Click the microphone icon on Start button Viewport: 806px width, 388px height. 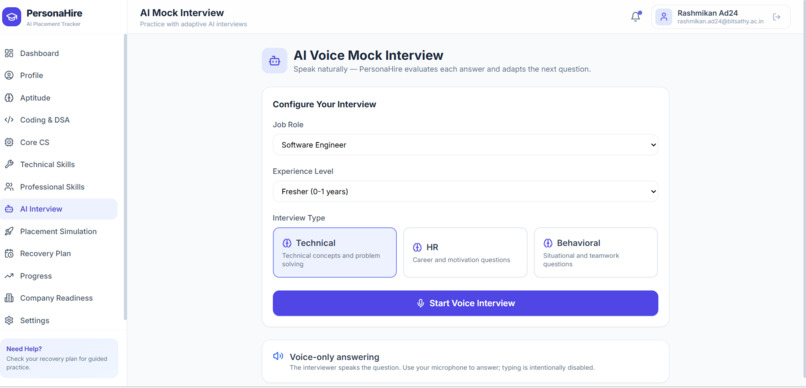(x=420, y=303)
